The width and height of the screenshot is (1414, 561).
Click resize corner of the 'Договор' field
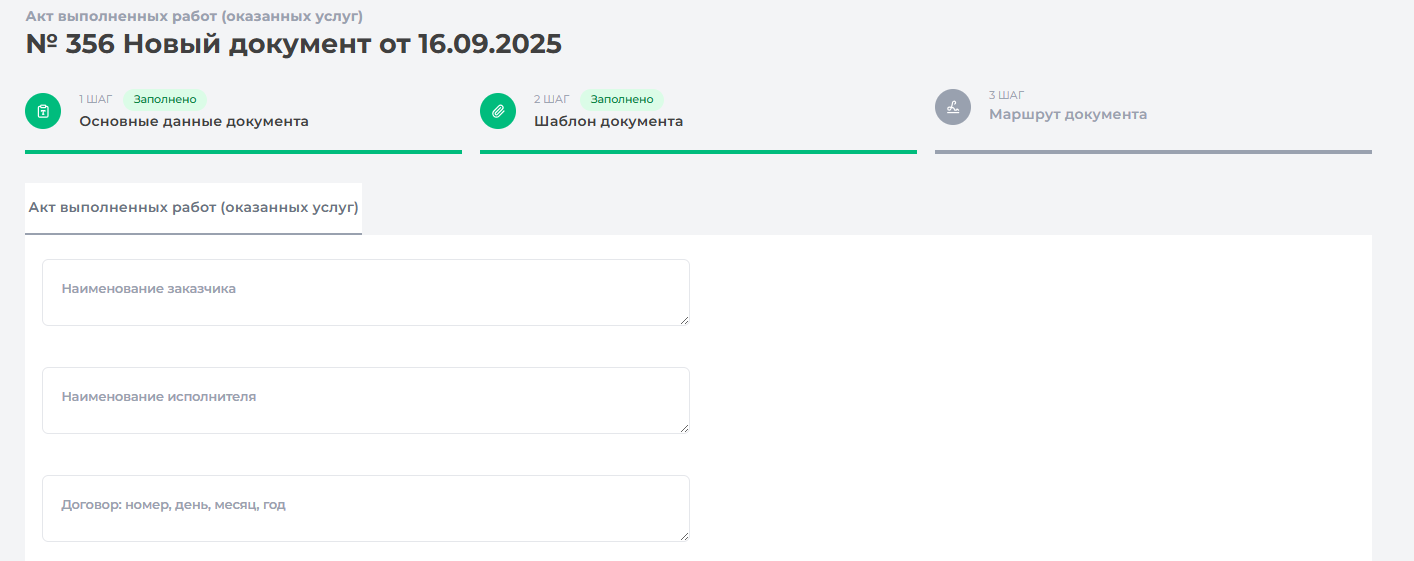point(685,537)
